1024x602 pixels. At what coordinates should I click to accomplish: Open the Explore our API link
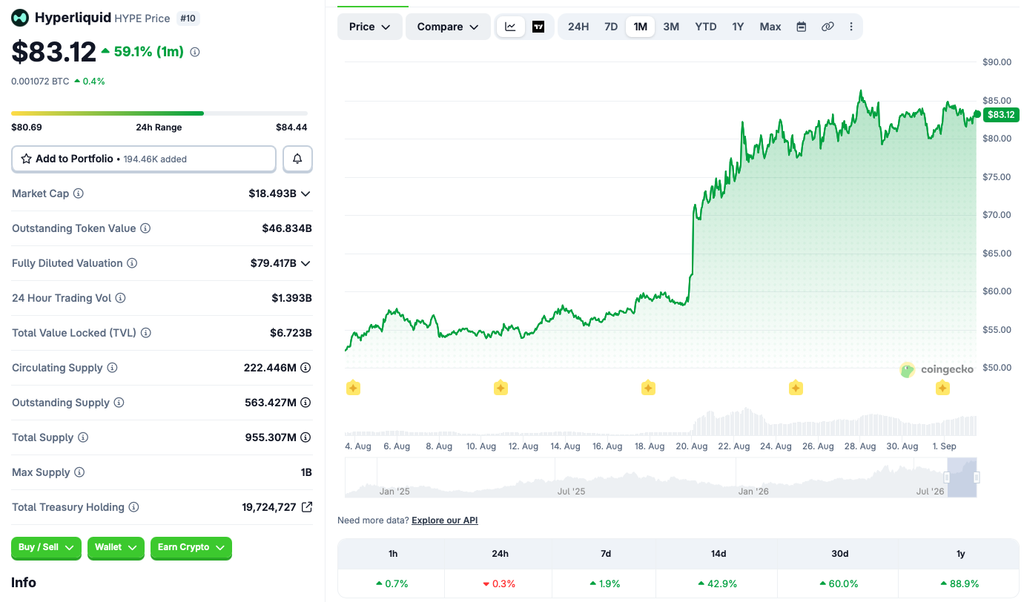click(445, 520)
